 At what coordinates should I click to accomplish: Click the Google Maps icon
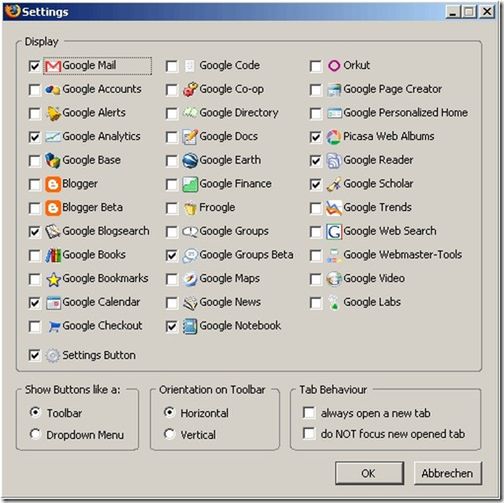coord(190,279)
